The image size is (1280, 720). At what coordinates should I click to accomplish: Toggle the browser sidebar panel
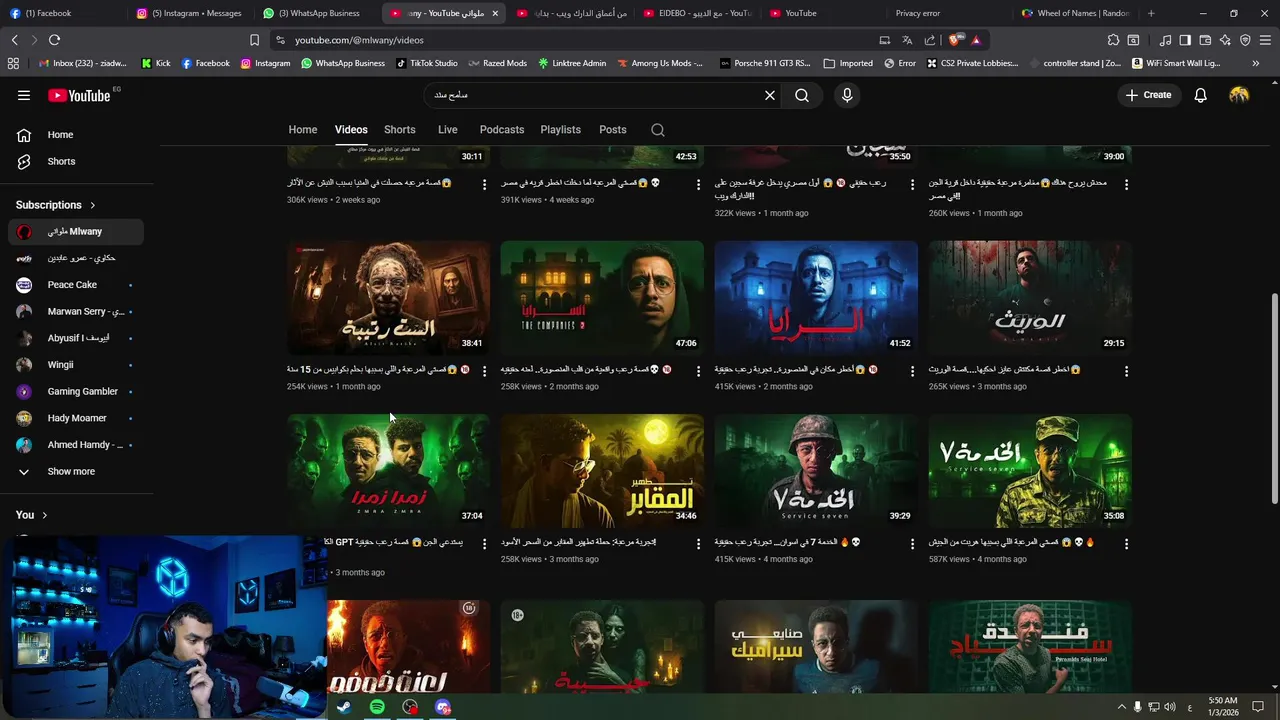(x=1185, y=40)
